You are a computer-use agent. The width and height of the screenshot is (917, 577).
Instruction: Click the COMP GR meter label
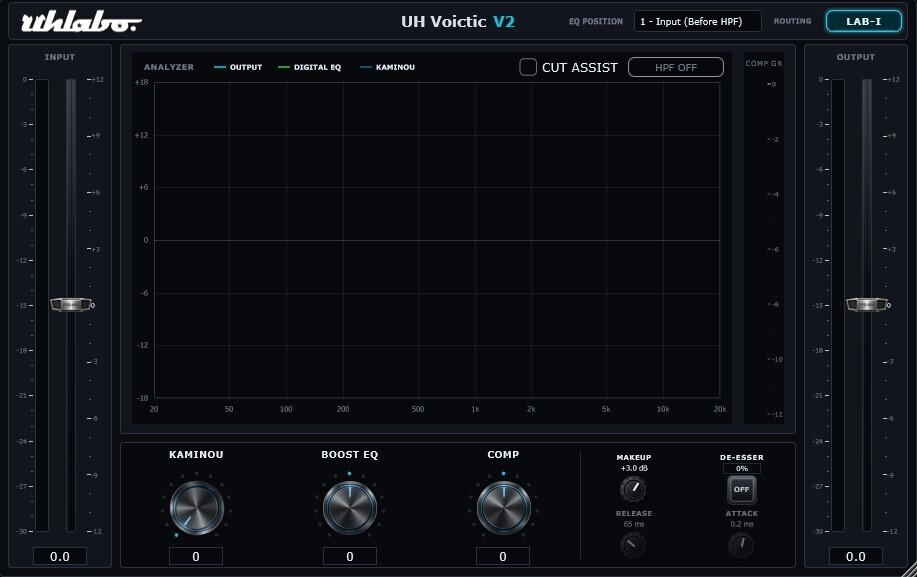point(763,63)
